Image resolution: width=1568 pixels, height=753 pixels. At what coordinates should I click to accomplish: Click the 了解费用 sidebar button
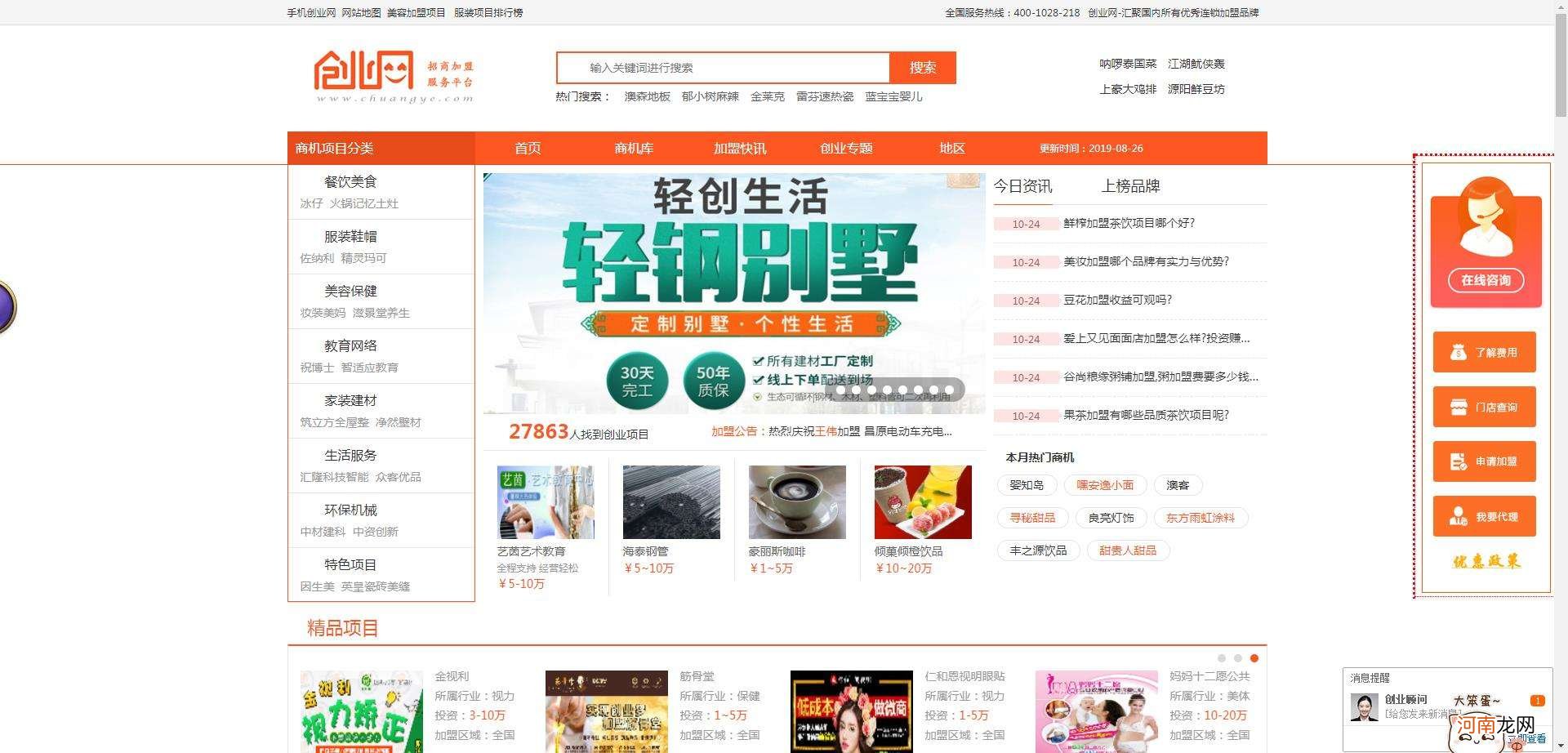[x=1484, y=352]
